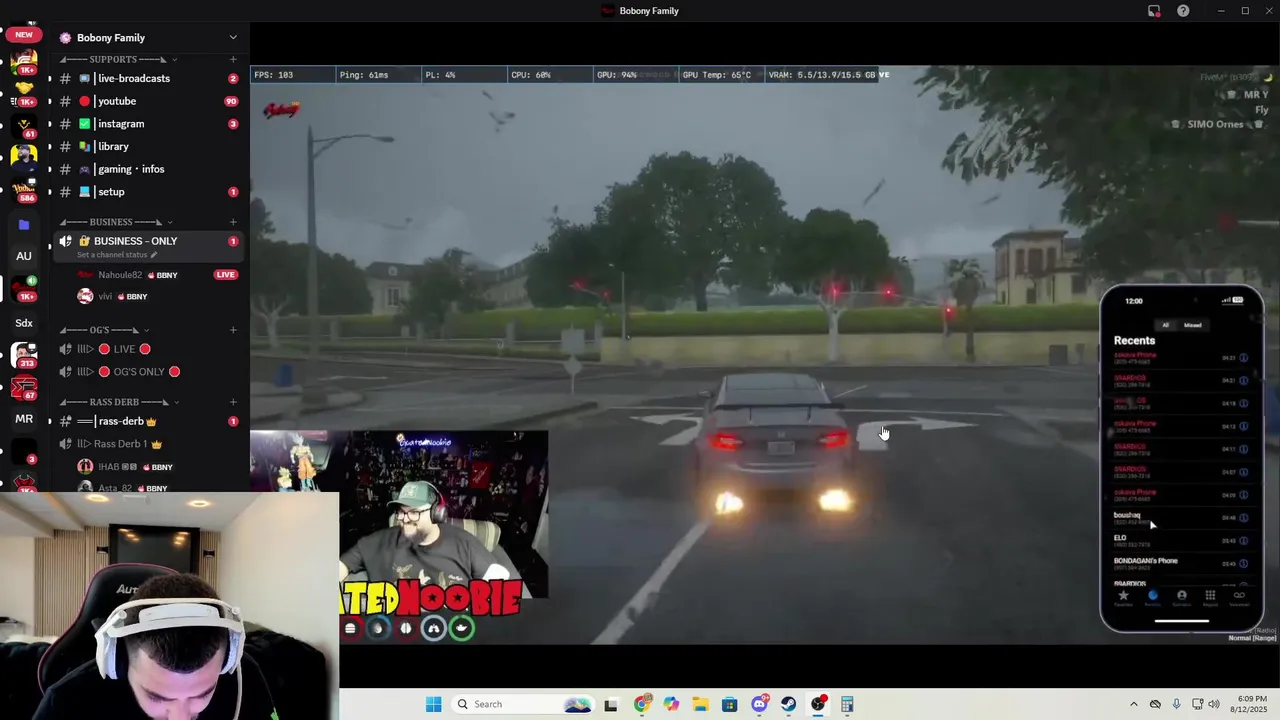The image size is (1280, 720).
Task: Click the LIVE badge next to Nahoule82
Action: click(x=226, y=275)
